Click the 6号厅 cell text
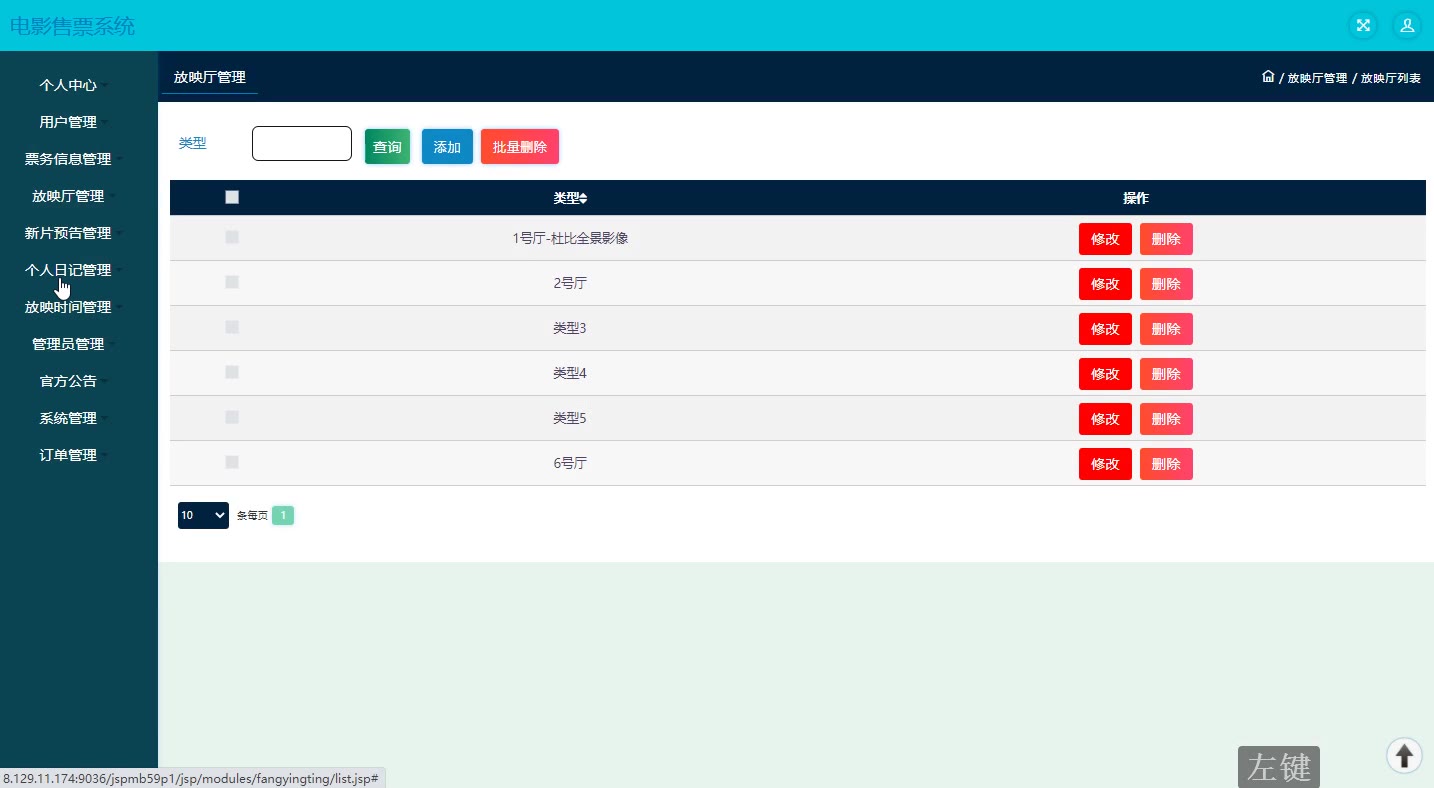Image resolution: width=1434 pixels, height=788 pixels. click(x=570, y=463)
